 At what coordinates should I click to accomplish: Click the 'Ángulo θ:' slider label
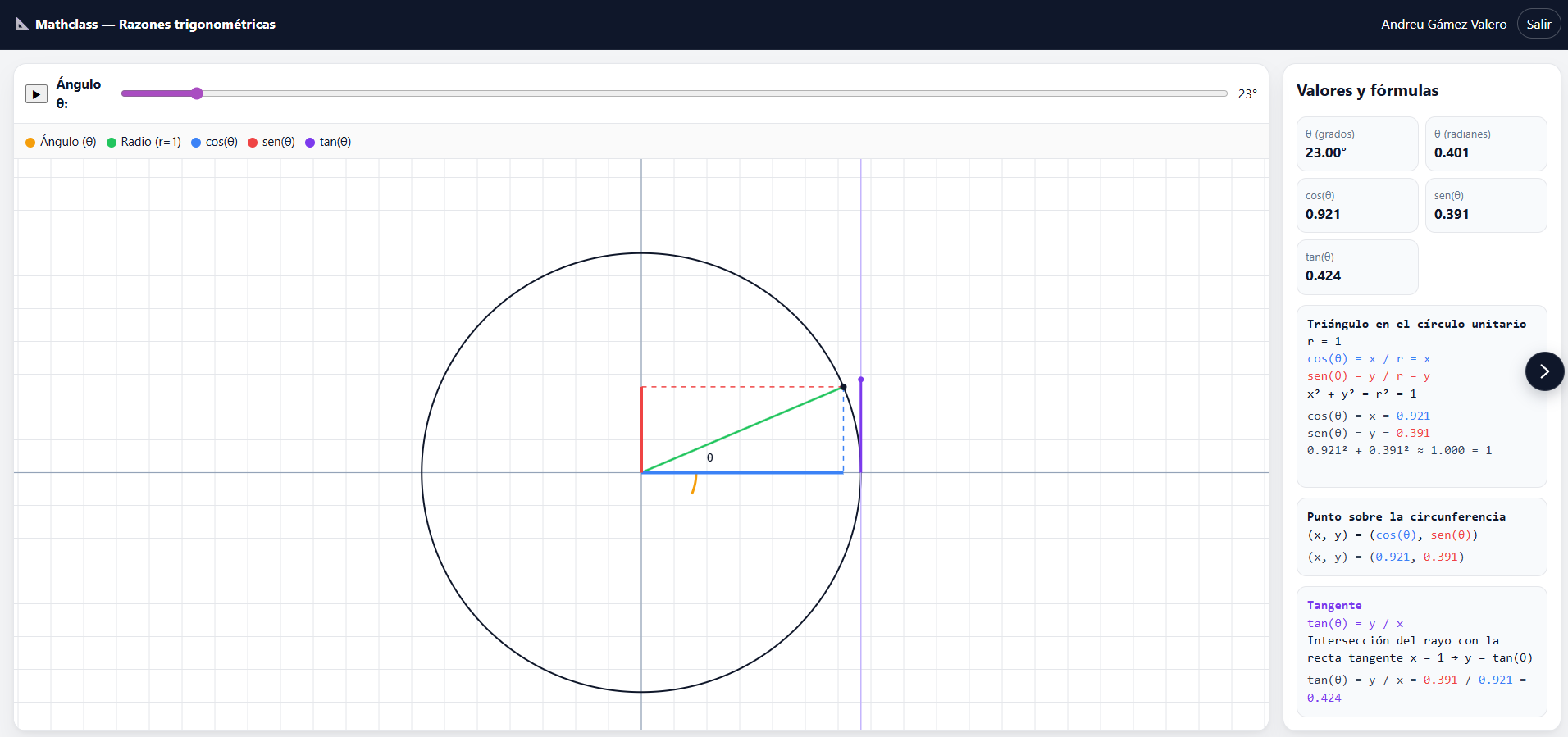click(x=78, y=93)
